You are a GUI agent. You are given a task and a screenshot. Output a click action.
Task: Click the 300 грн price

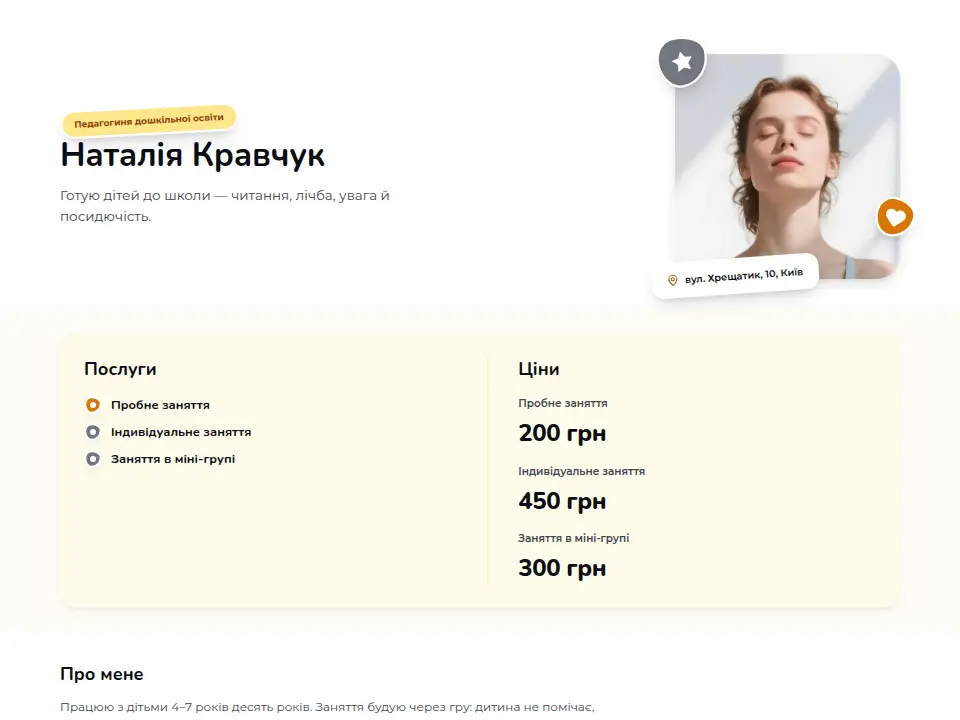pyautogui.click(x=562, y=568)
